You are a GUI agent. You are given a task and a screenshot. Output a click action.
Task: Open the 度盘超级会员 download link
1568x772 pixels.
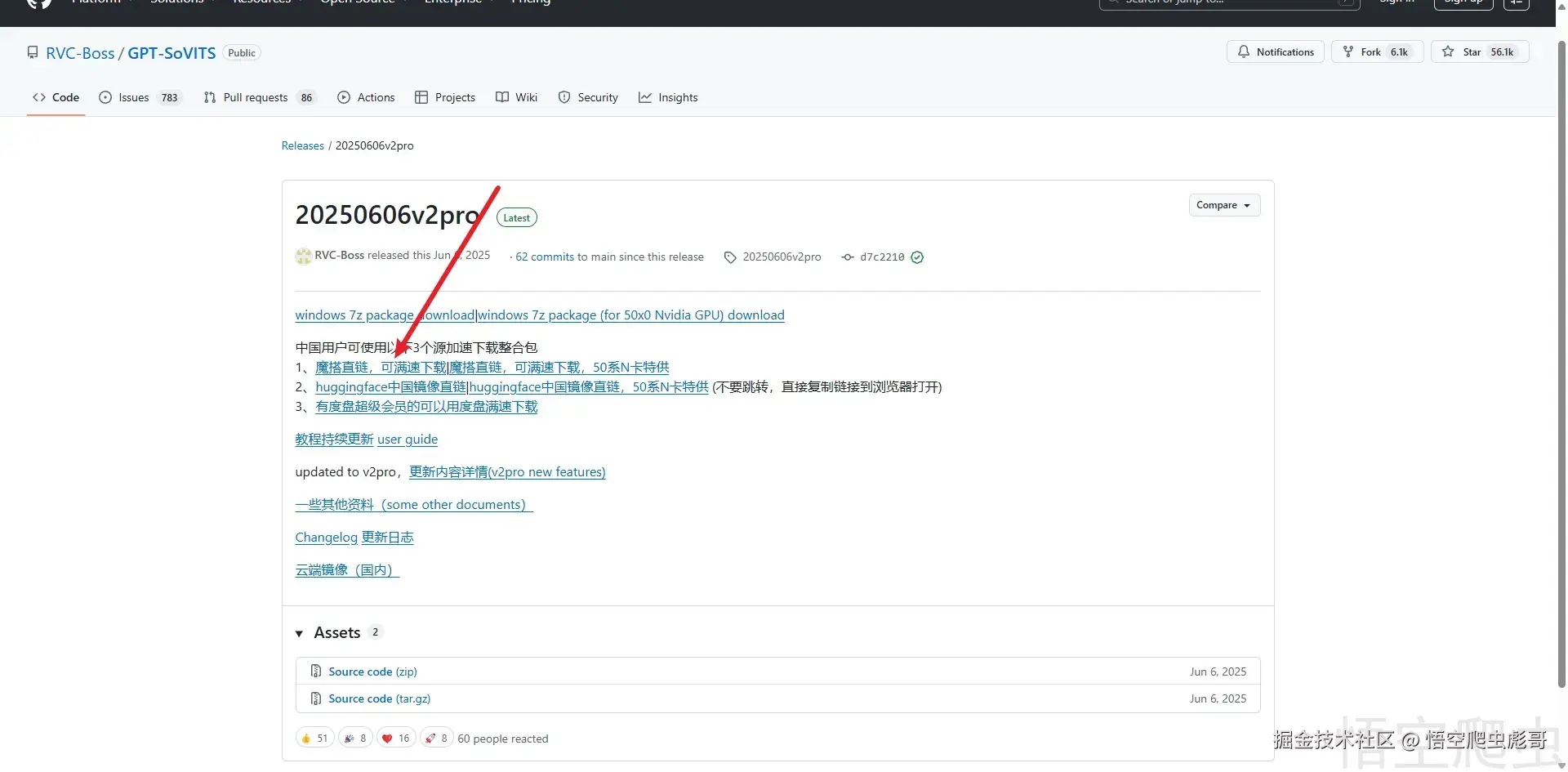pyautogui.click(x=427, y=407)
